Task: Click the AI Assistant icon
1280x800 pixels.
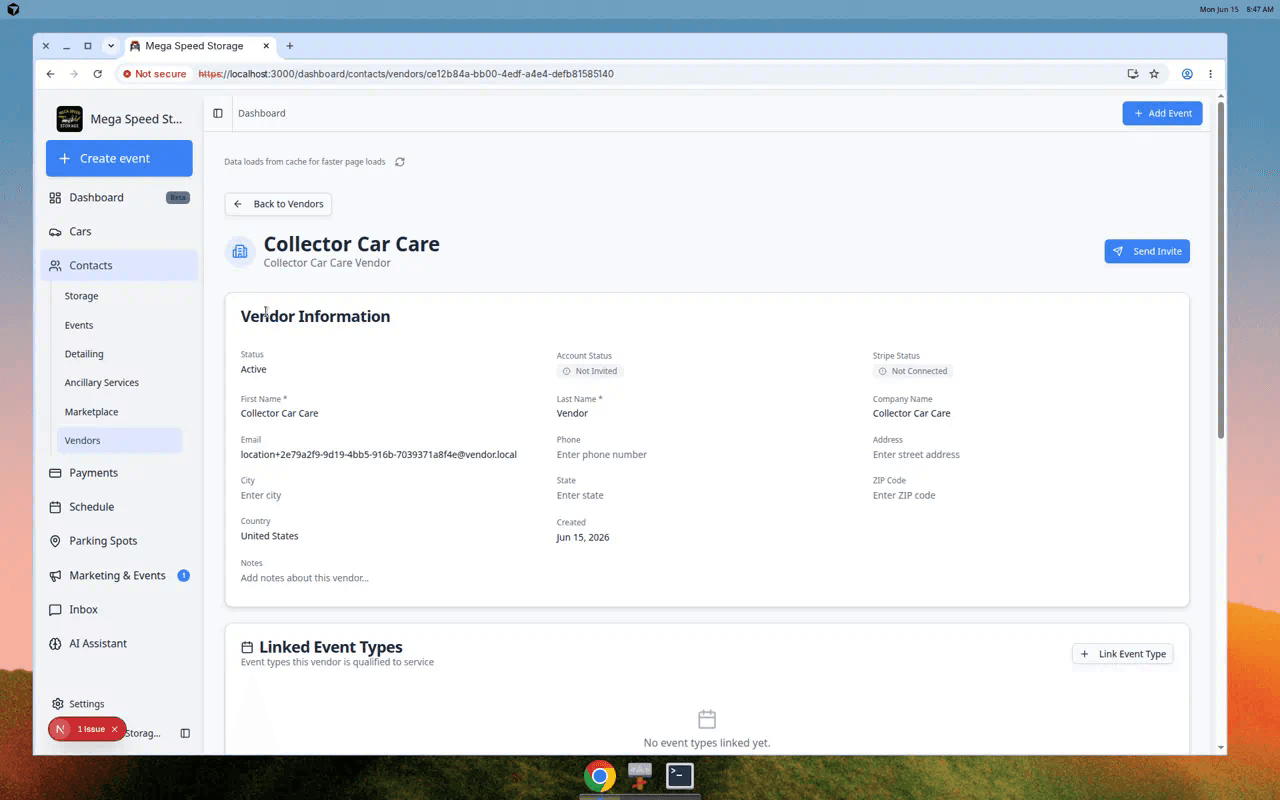Action: coord(55,644)
